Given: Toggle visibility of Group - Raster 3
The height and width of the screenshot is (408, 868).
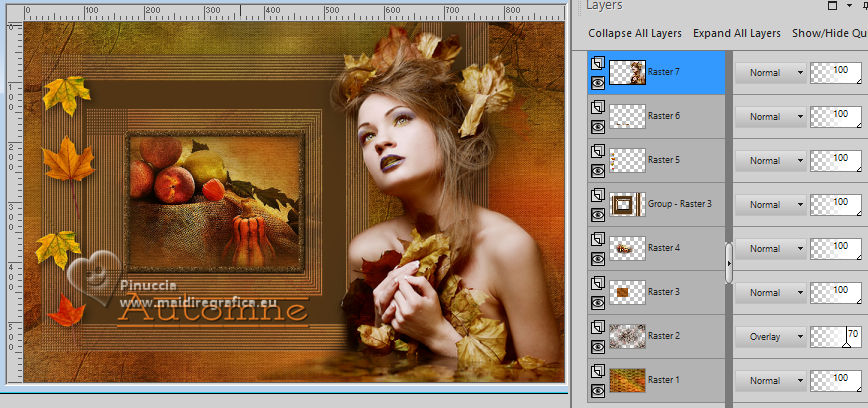Looking at the screenshot, I should (597, 215).
